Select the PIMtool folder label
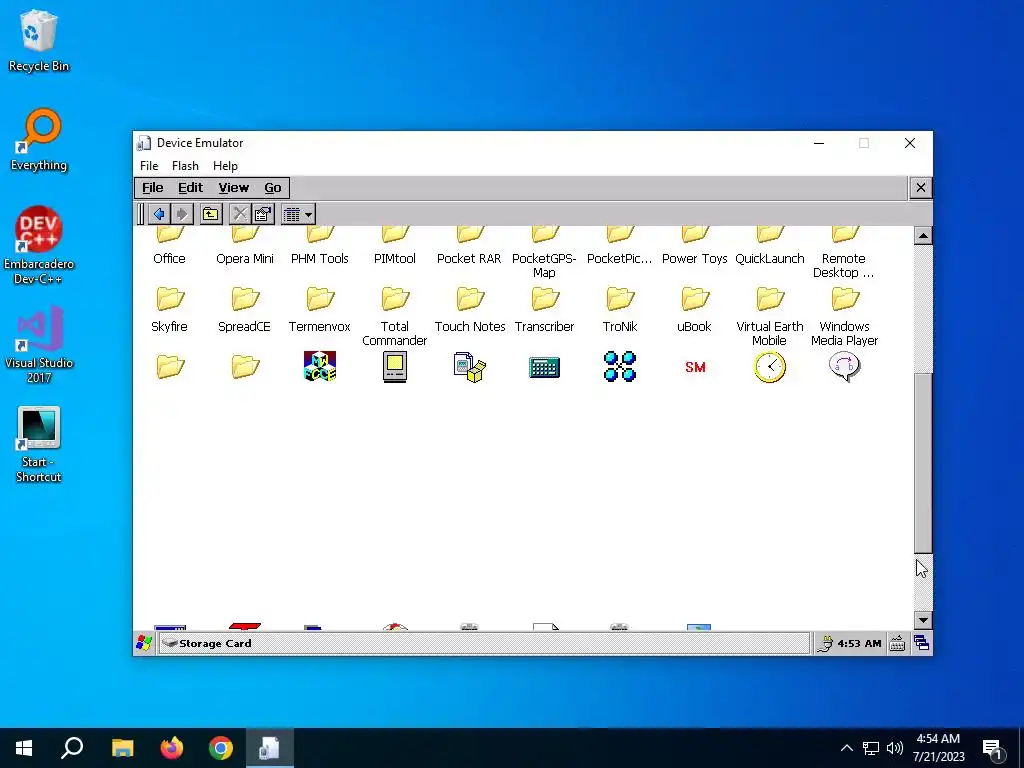 [x=395, y=259]
